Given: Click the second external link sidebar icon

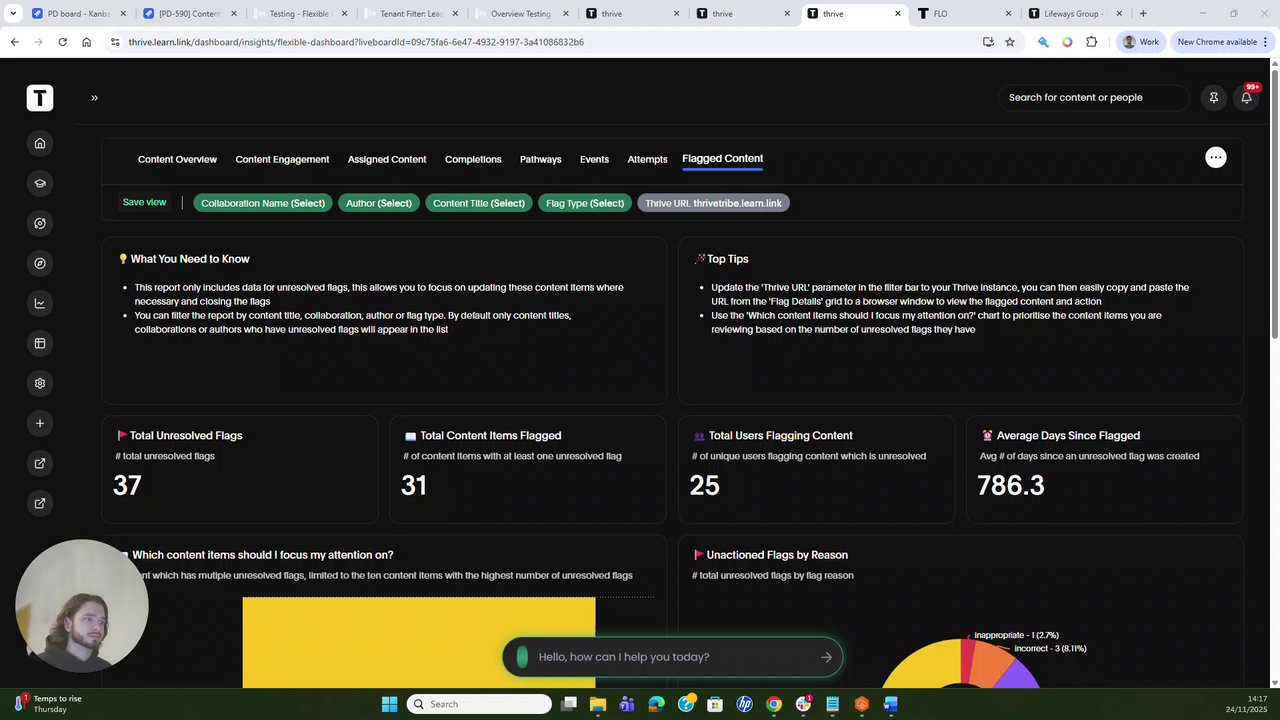Looking at the screenshot, I should click(x=40, y=503).
